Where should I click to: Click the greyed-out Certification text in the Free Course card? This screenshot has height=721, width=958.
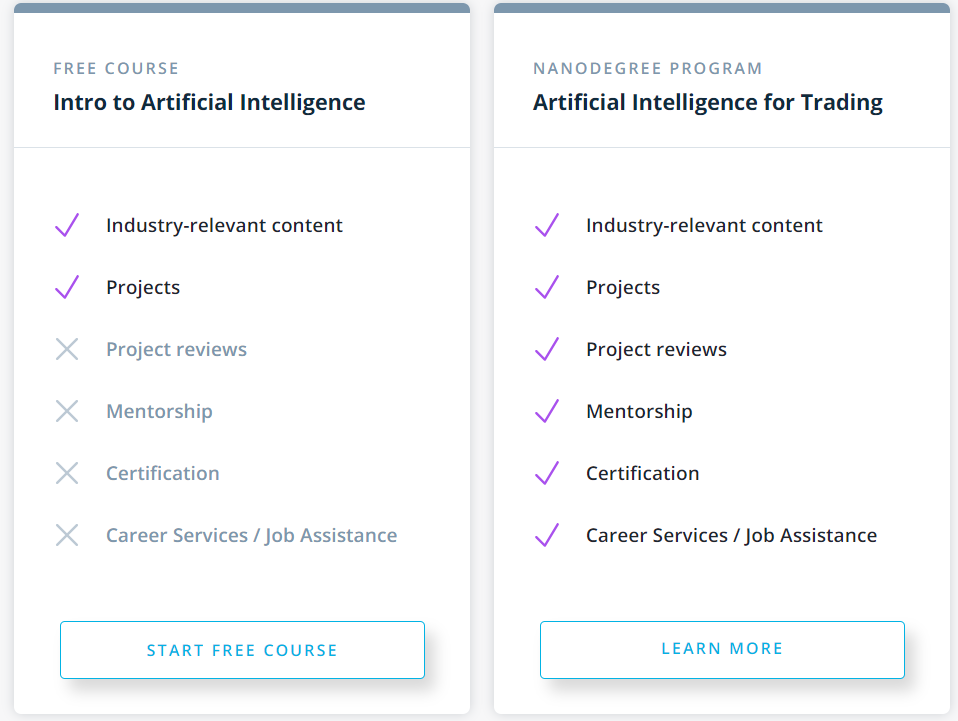point(163,473)
